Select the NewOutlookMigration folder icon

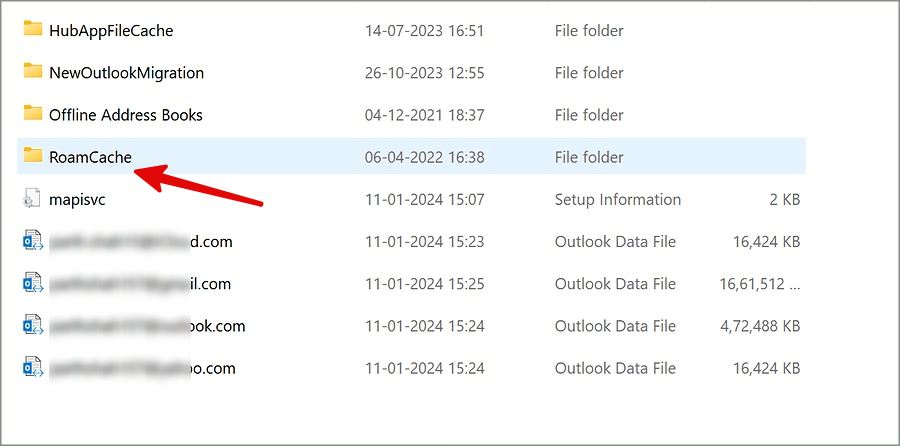pyautogui.click(x=33, y=72)
